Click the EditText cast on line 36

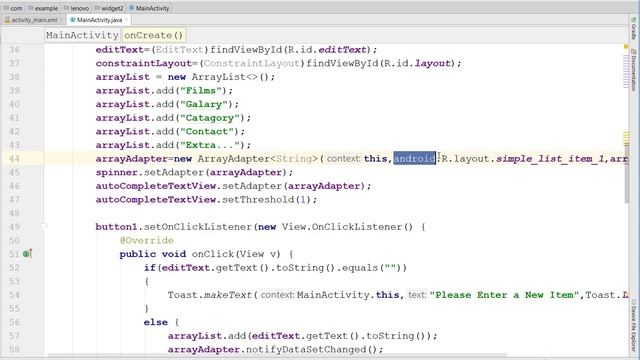point(180,50)
